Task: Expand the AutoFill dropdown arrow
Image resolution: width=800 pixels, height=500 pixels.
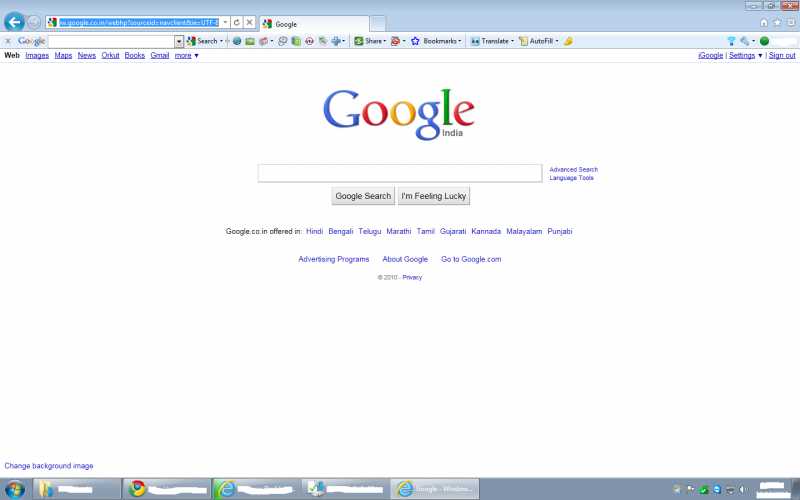Action: point(557,41)
